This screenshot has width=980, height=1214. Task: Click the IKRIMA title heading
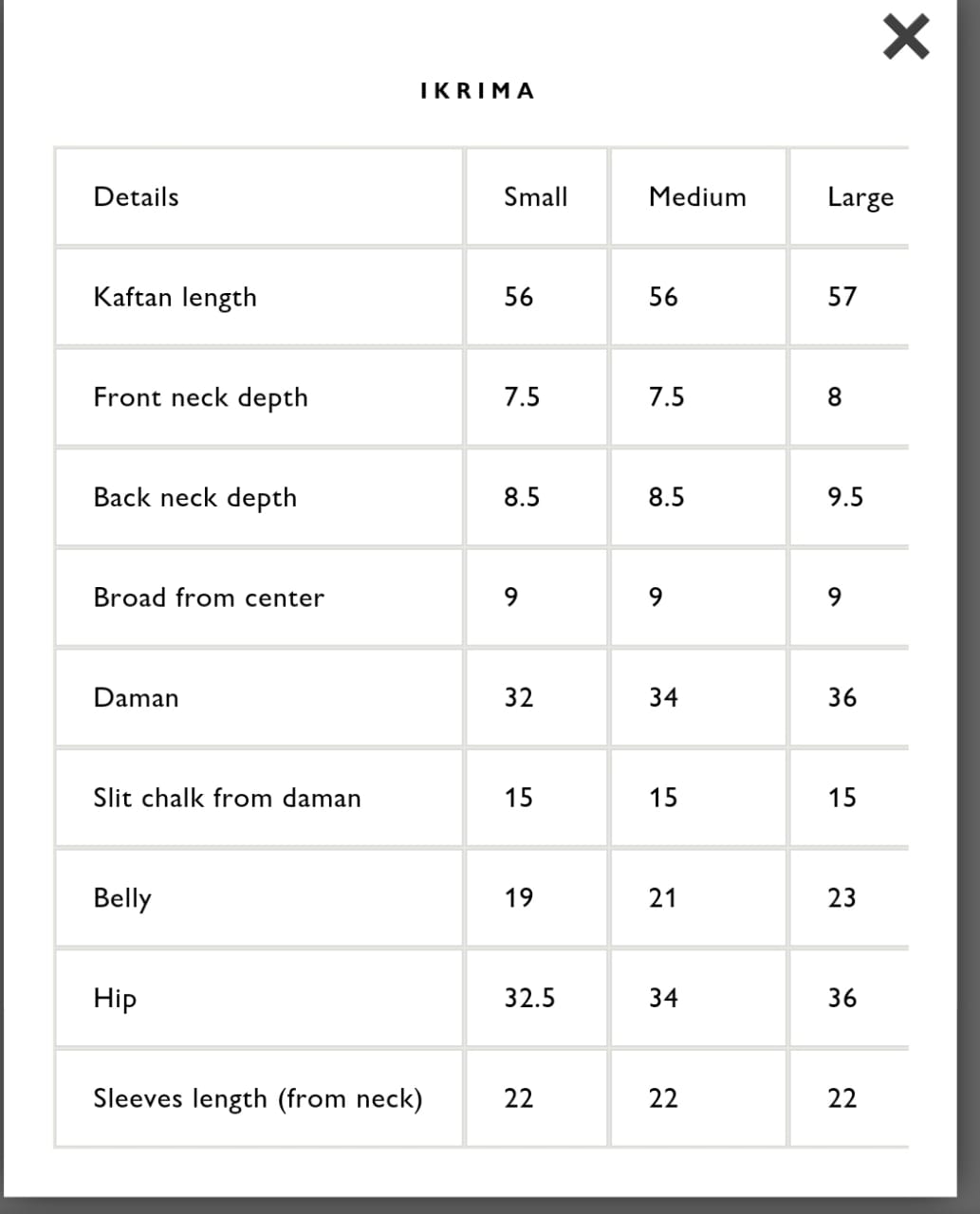(x=477, y=91)
